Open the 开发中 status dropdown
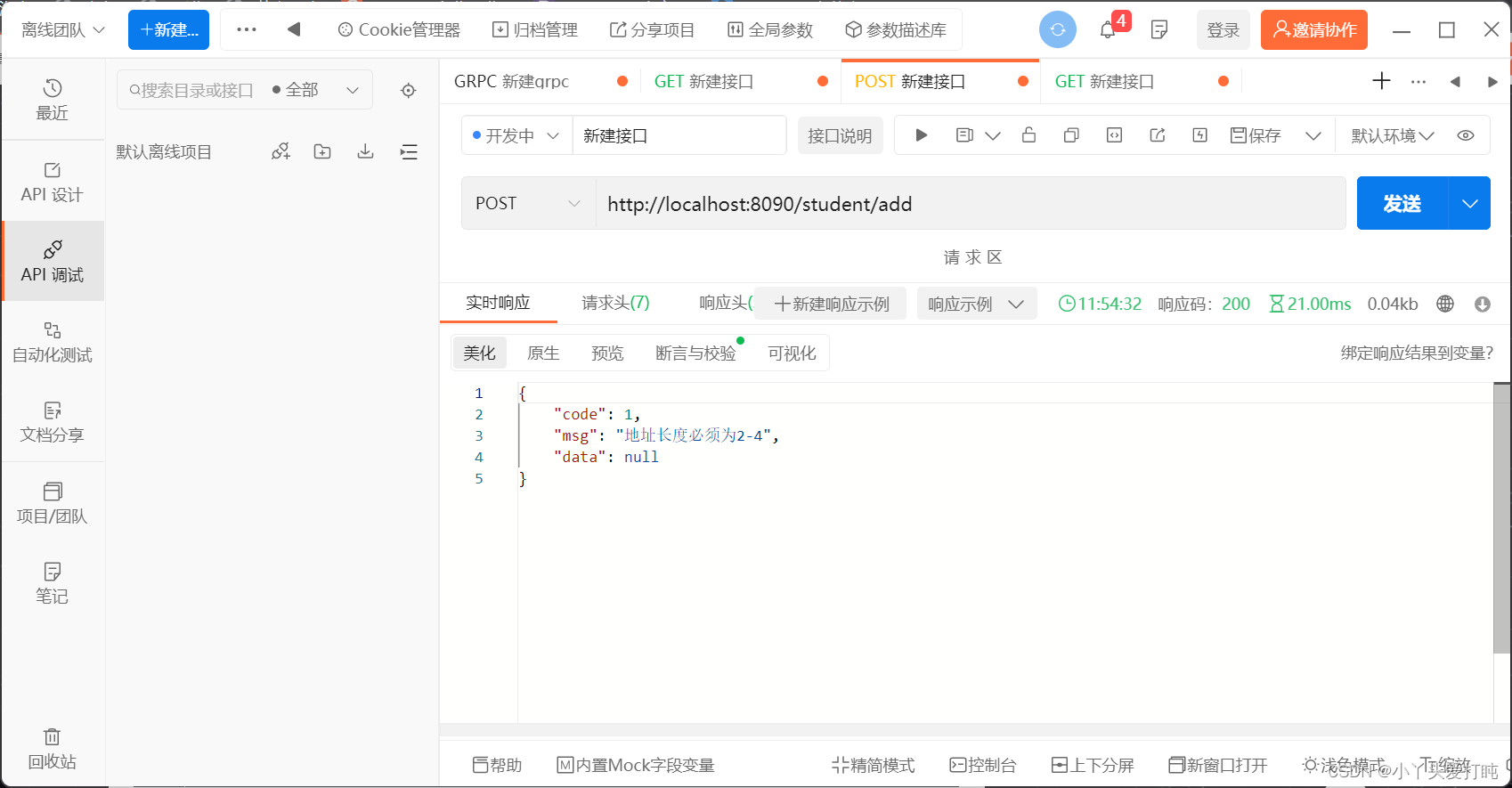Image resolution: width=1512 pixels, height=788 pixels. [x=516, y=135]
